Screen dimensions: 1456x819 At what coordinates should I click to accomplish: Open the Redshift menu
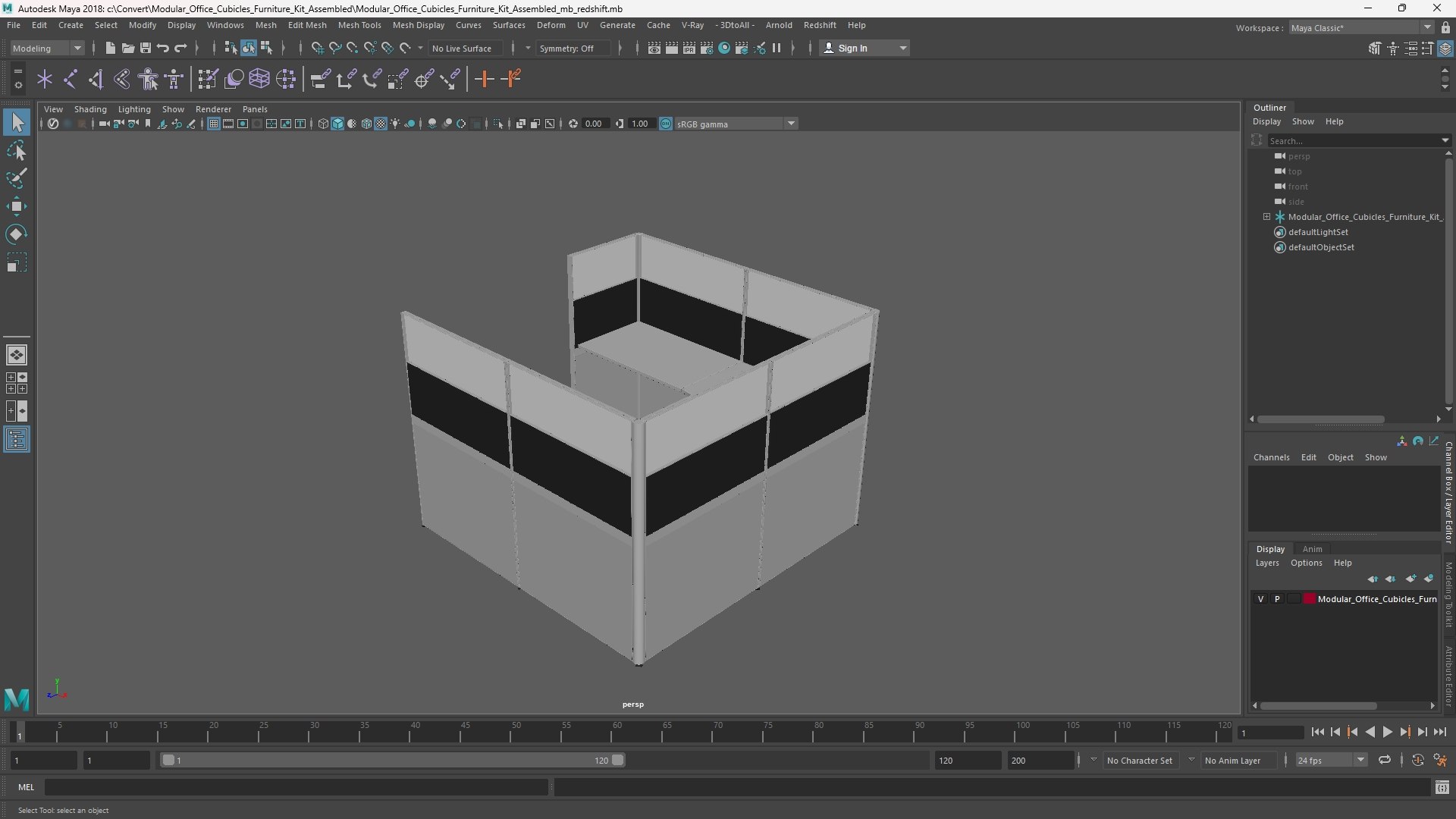pyautogui.click(x=820, y=25)
